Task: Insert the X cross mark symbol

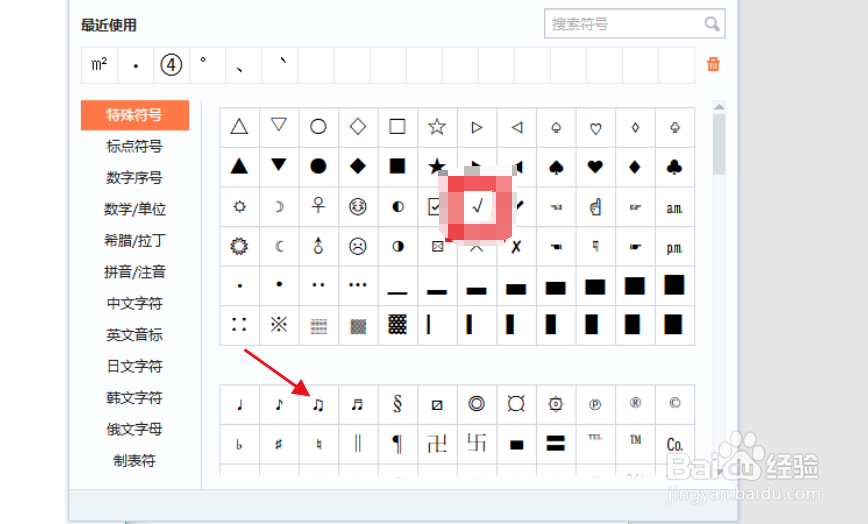Action: [x=516, y=247]
